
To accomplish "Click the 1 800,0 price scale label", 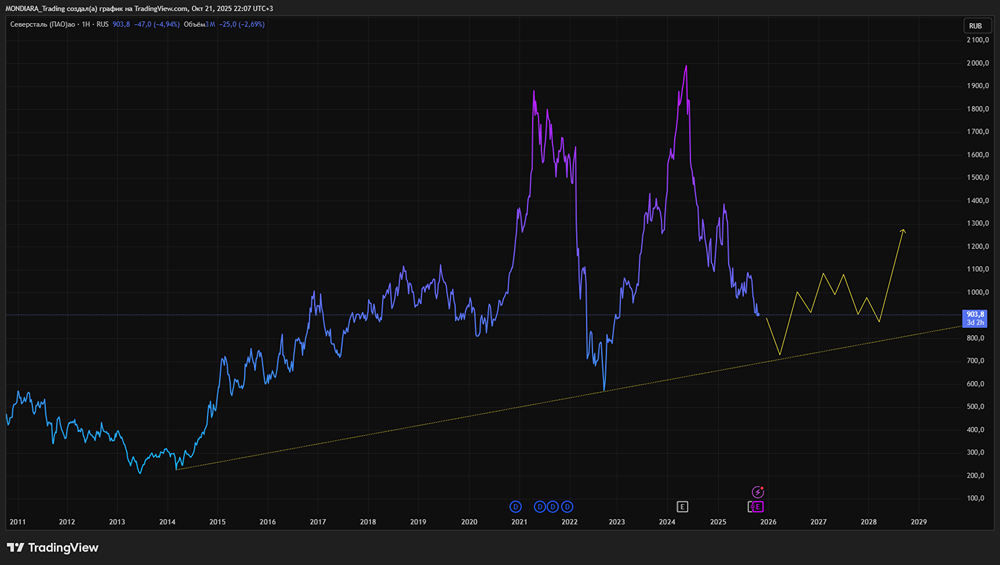I will (978, 109).
